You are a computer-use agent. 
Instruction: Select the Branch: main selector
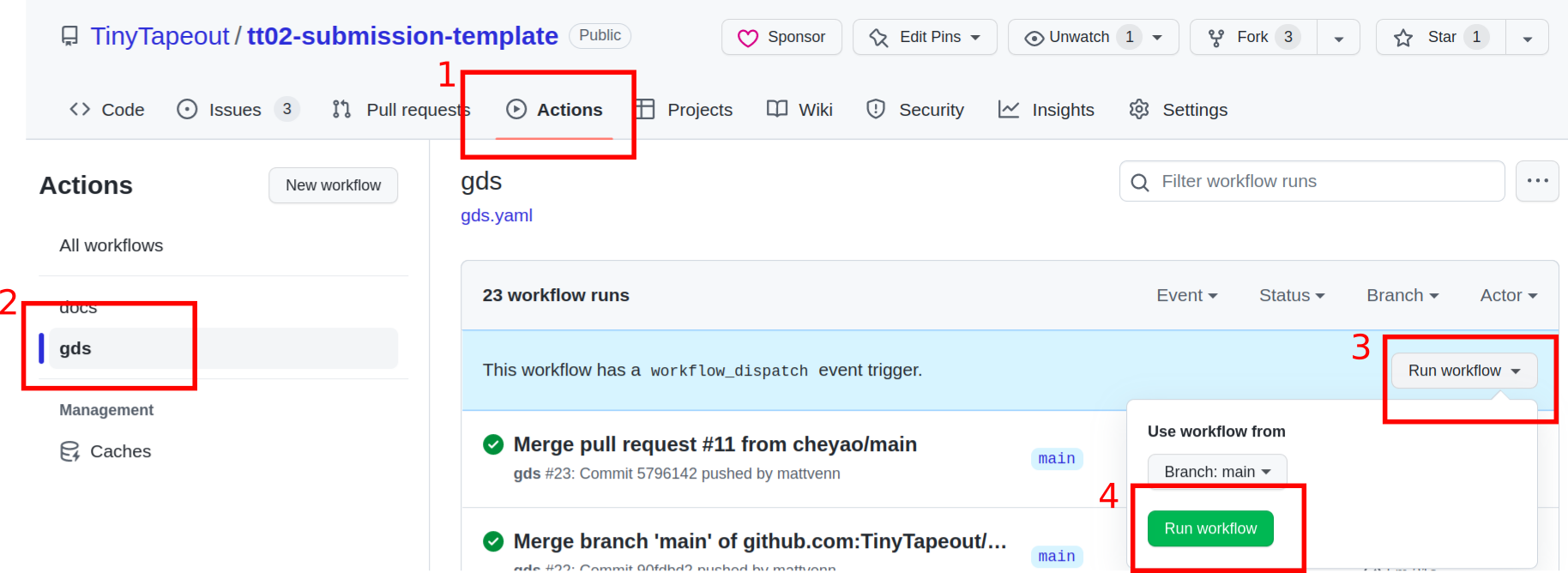[1217, 471]
